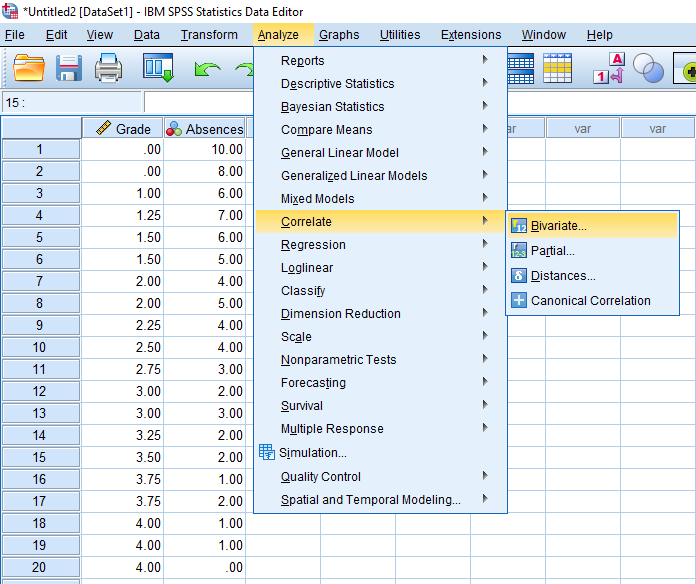Click the Canonical Correlation plus icon
The image size is (696, 584).
(x=518, y=300)
